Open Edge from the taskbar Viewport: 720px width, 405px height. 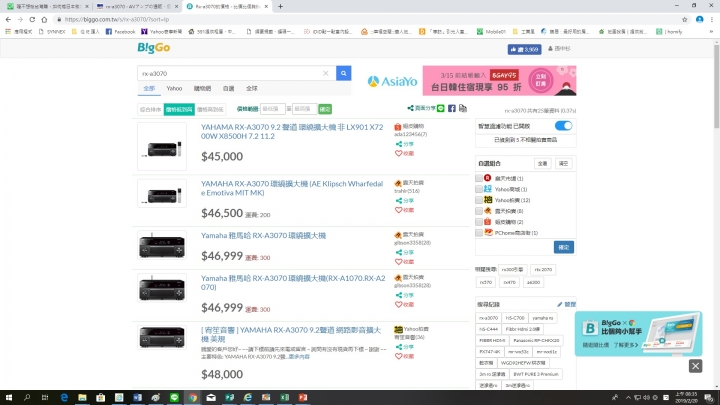click(x=64, y=398)
